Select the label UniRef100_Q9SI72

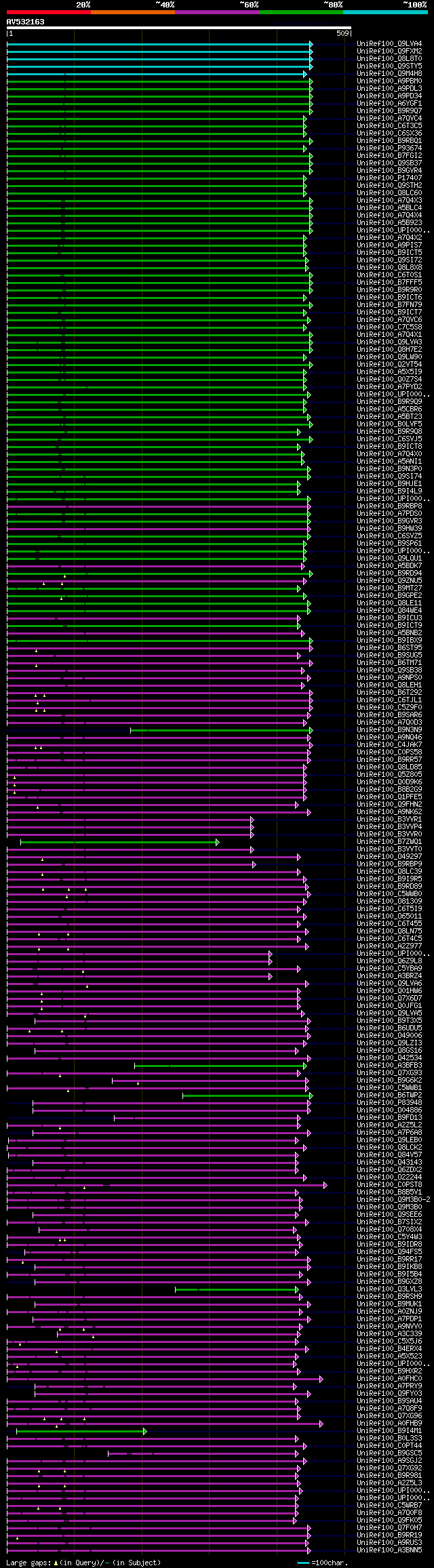point(389,260)
